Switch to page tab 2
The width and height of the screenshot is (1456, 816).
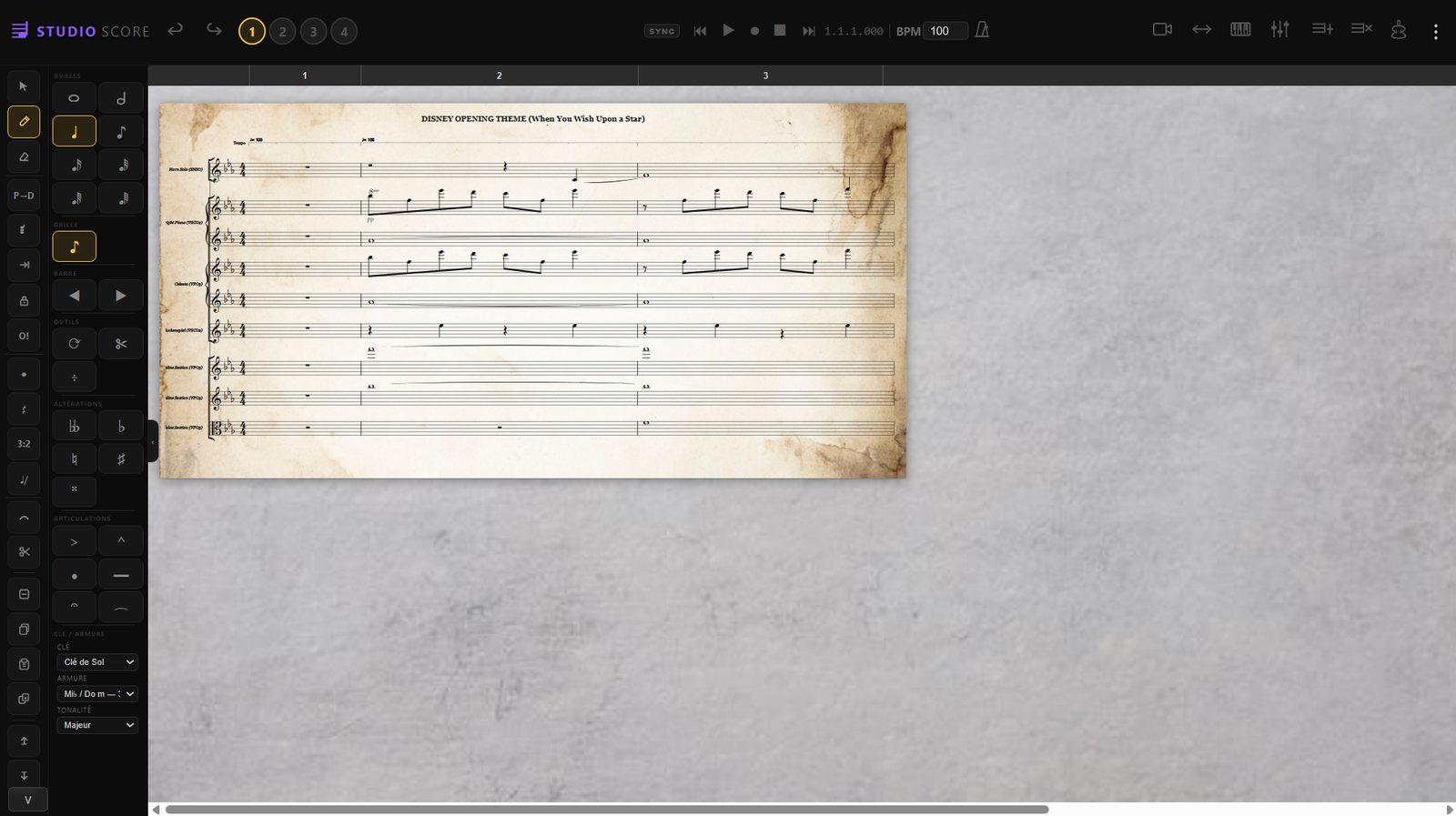click(283, 32)
